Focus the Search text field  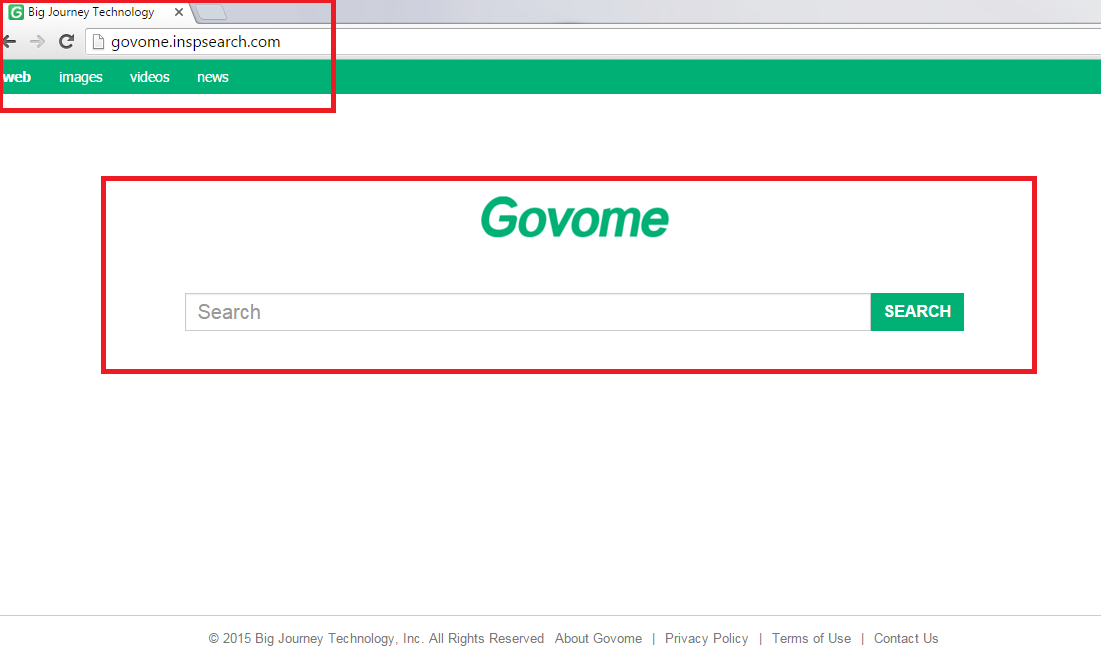click(x=527, y=312)
